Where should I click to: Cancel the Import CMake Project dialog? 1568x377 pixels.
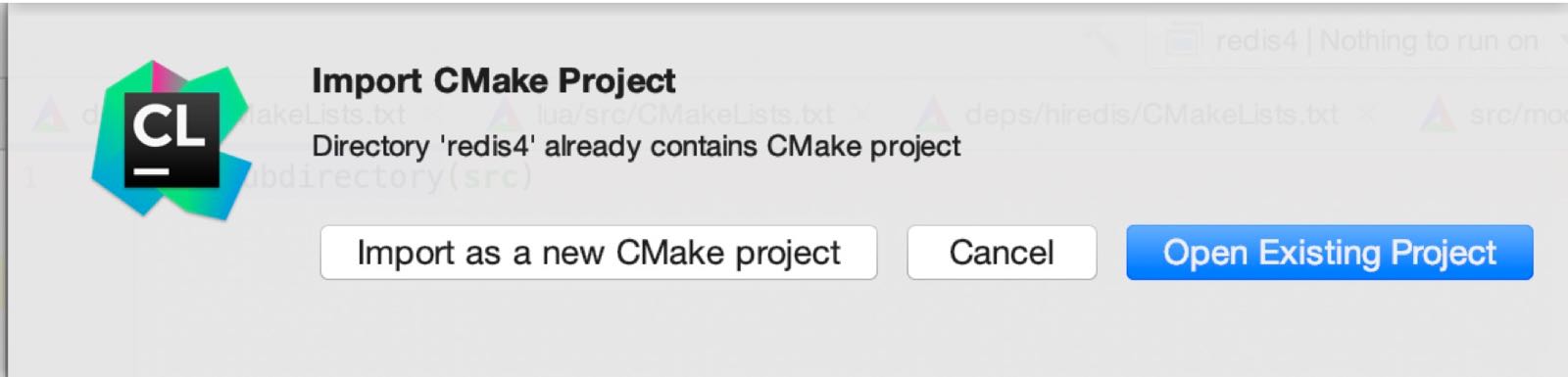pyautogui.click(x=1002, y=253)
